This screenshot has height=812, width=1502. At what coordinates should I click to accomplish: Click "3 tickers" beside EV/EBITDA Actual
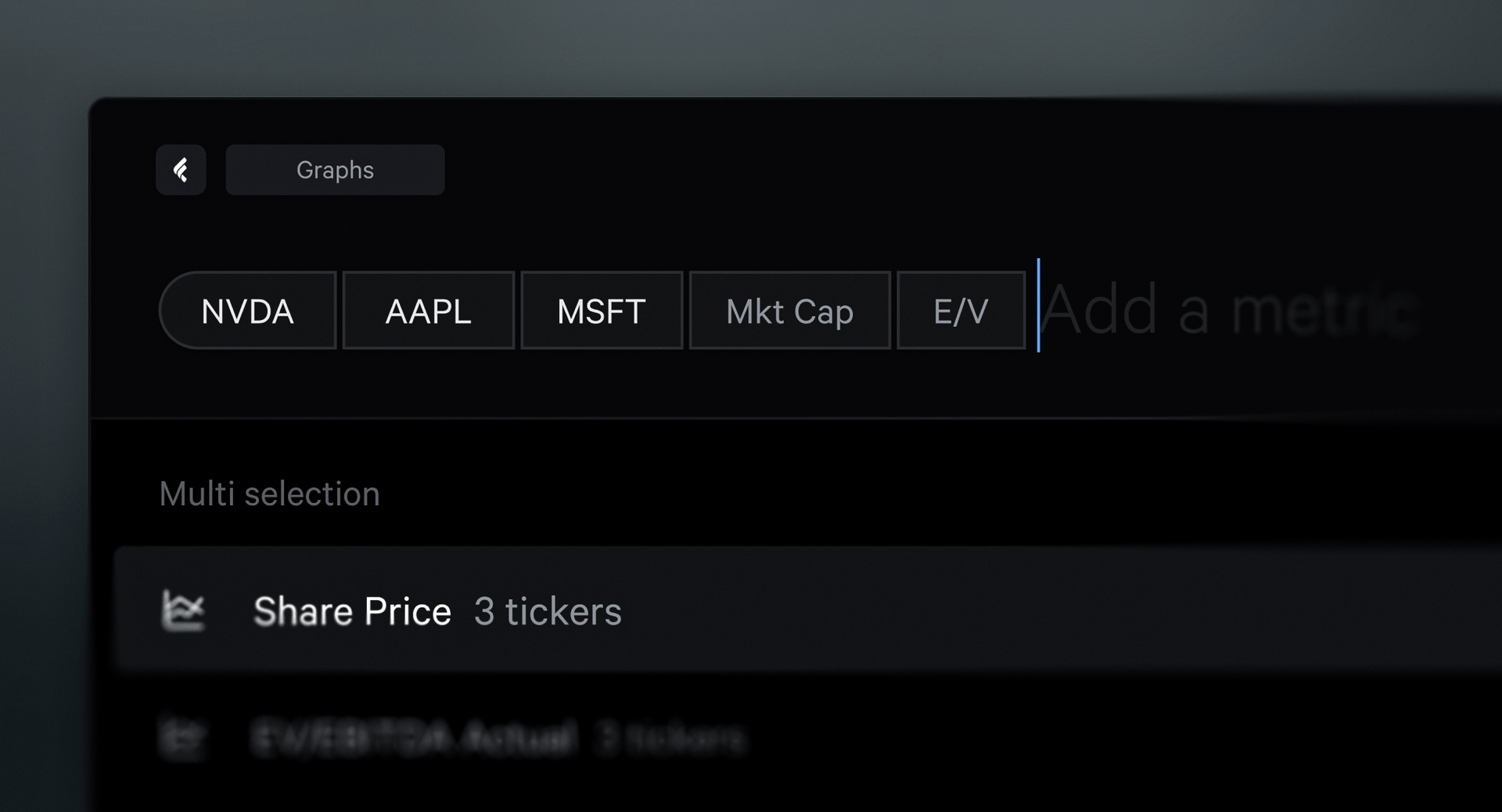[670, 738]
